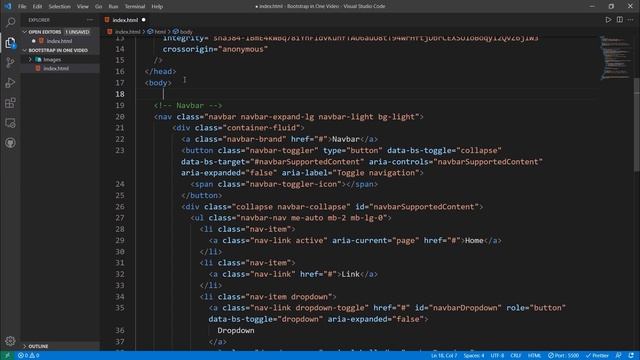Change encoding via UTF-8
This screenshot has height=360, width=640.
click(497, 356)
